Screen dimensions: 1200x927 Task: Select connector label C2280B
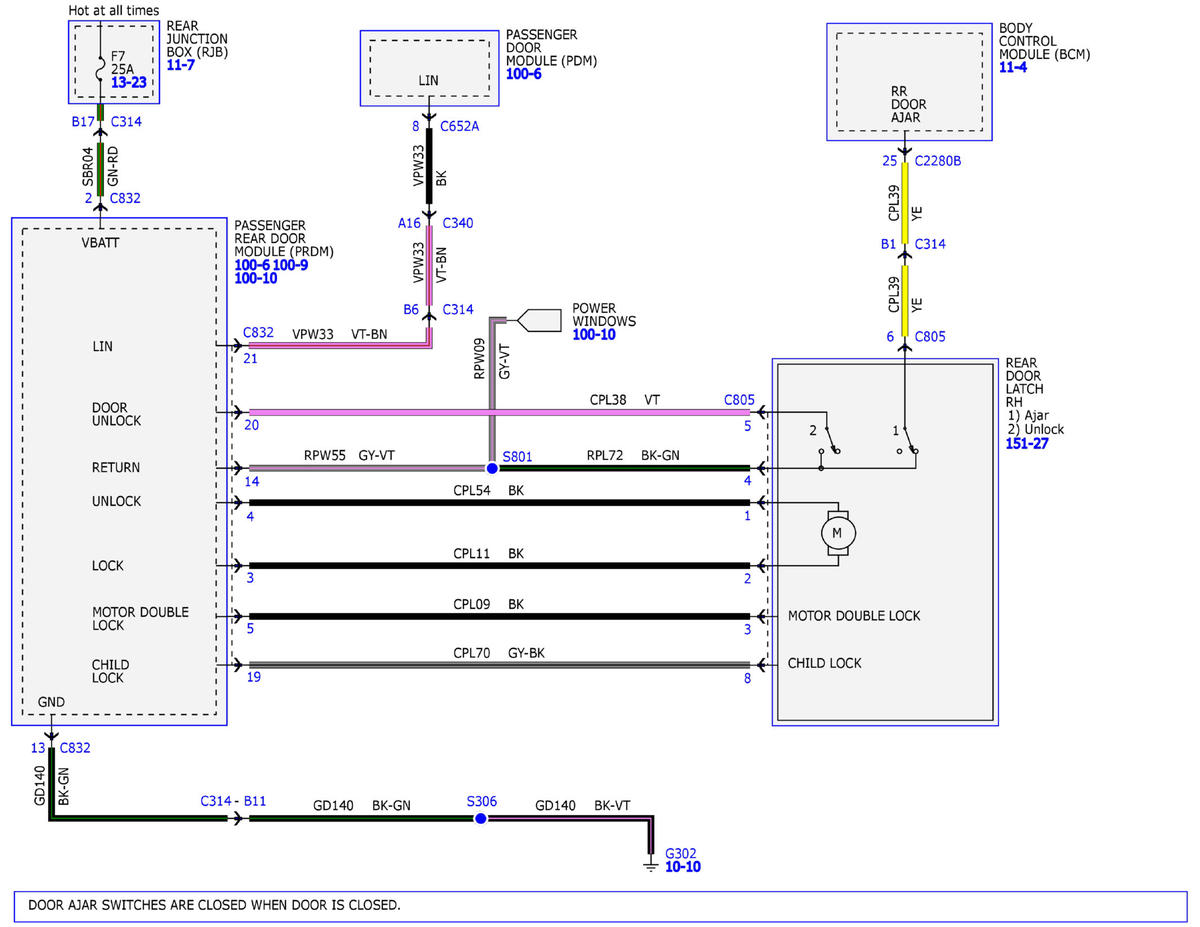pyautogui.click(x=938, y=160)
